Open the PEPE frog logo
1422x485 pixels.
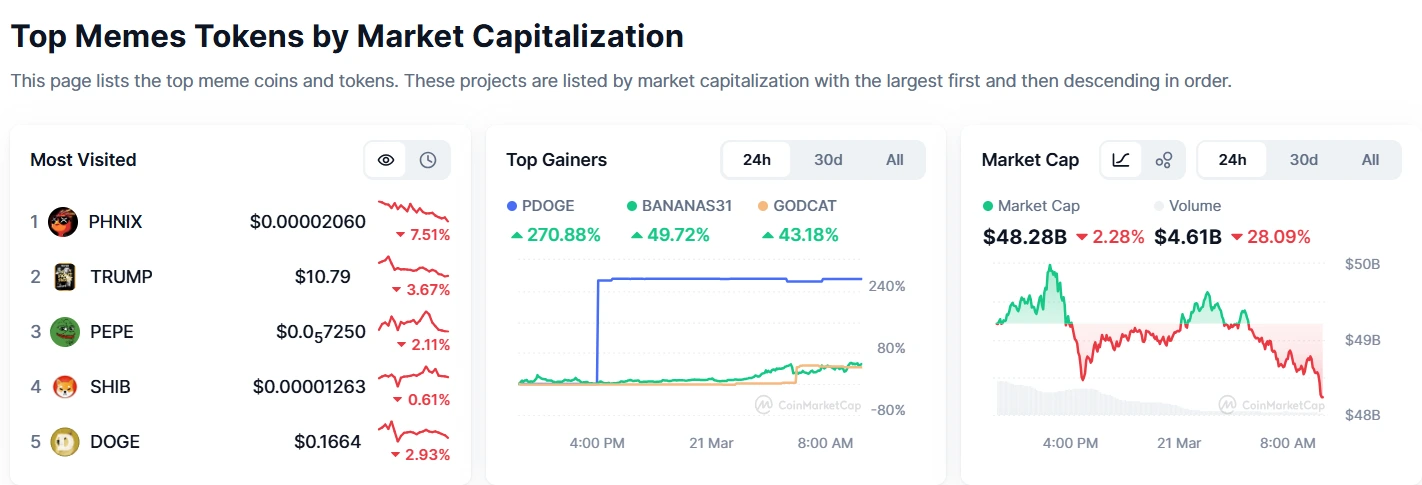pos(64,331)
